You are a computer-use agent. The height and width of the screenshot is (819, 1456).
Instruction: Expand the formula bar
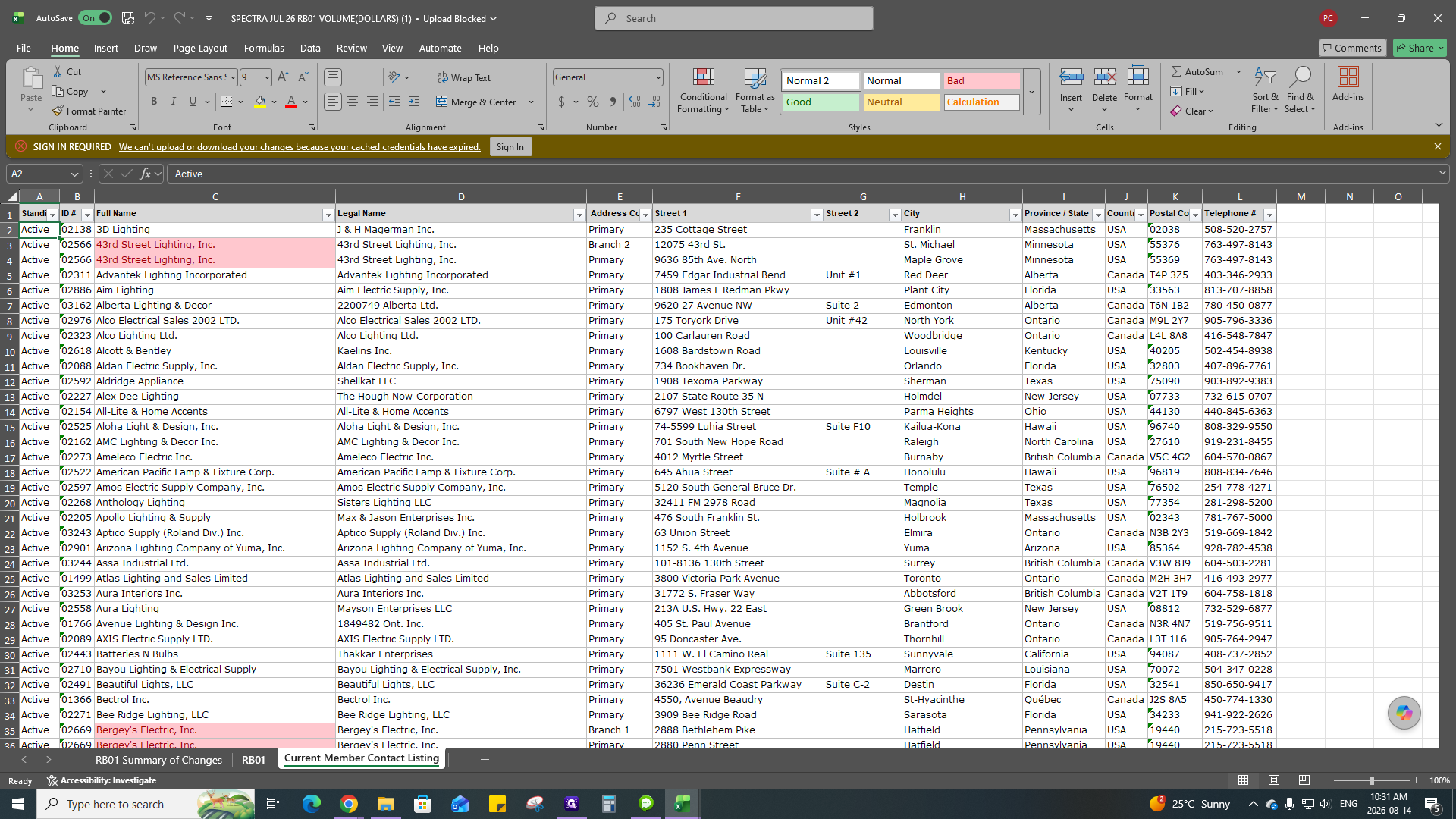pyautogui.click(x=1442, y=174)
